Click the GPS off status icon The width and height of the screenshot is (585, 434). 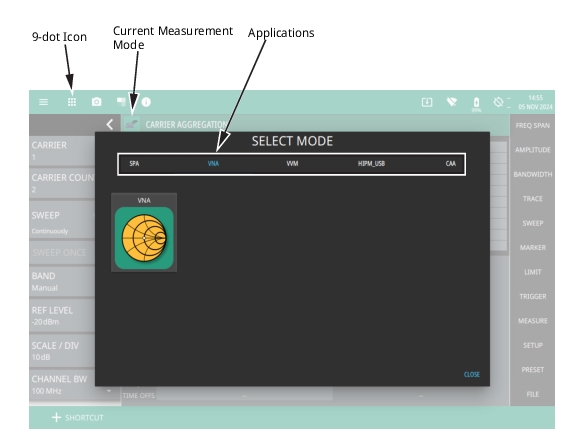point(498,102)
